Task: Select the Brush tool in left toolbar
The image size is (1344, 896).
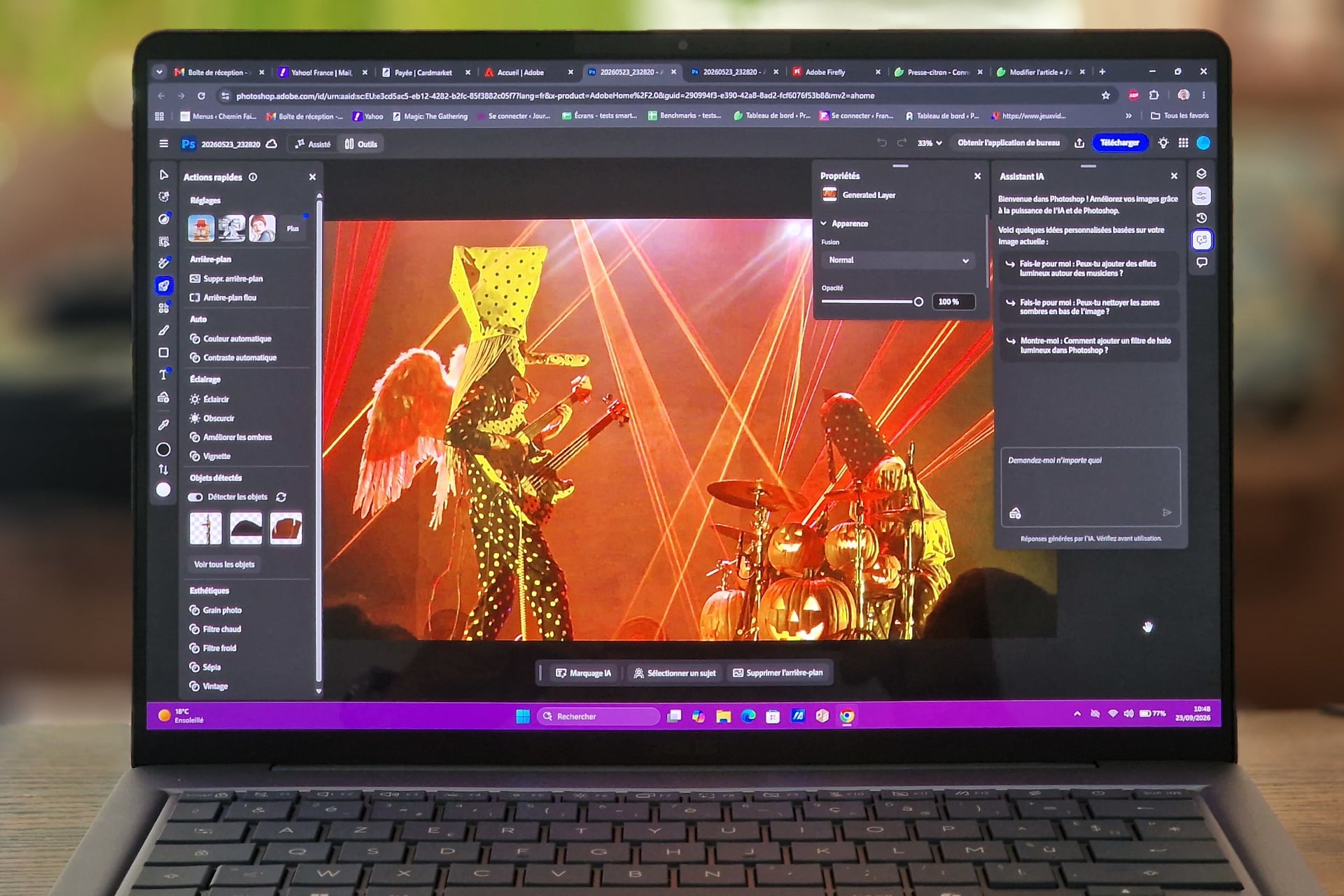Action: point(164,330)
